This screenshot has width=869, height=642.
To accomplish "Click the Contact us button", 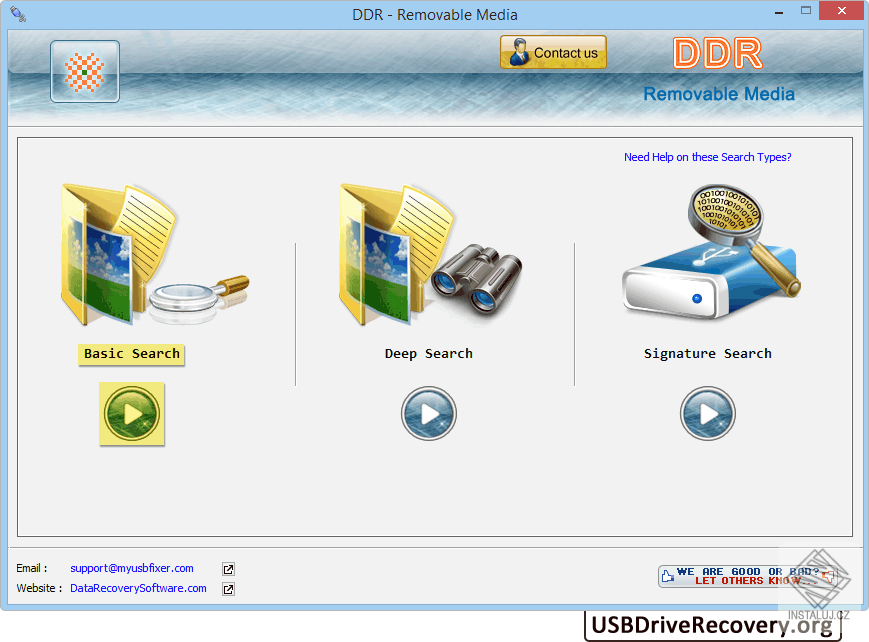I will point(553,52).
